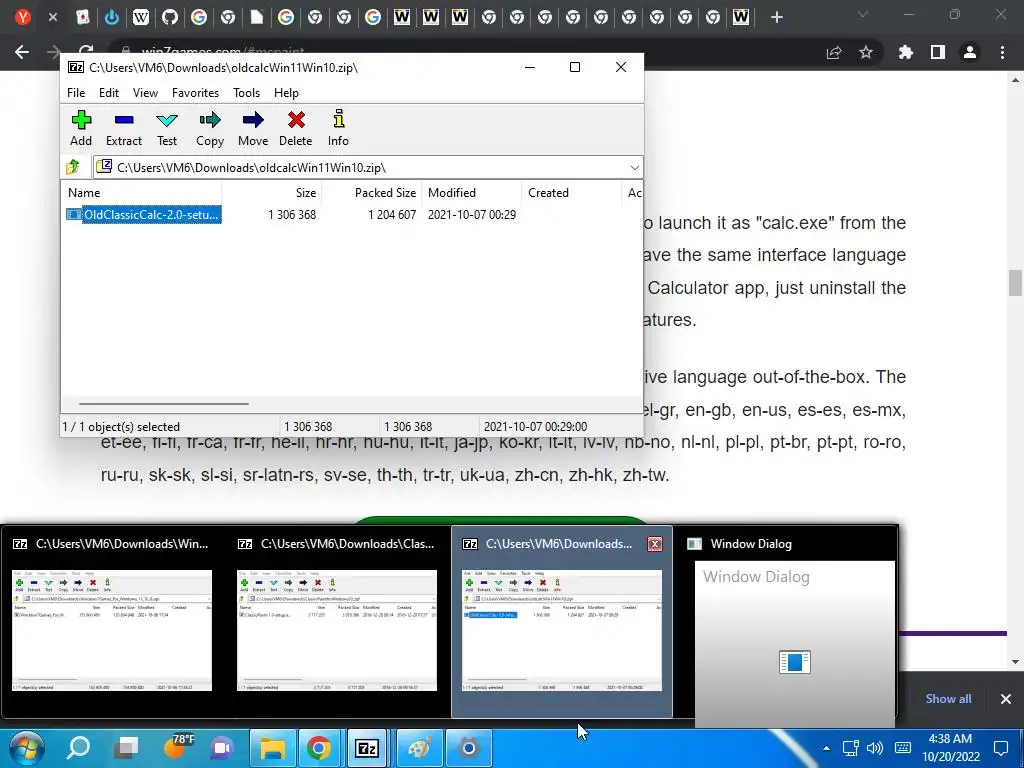Open the Tools menu
Image resolution: width=1024 pixels, height=768 pixels.
click(246, 93)
